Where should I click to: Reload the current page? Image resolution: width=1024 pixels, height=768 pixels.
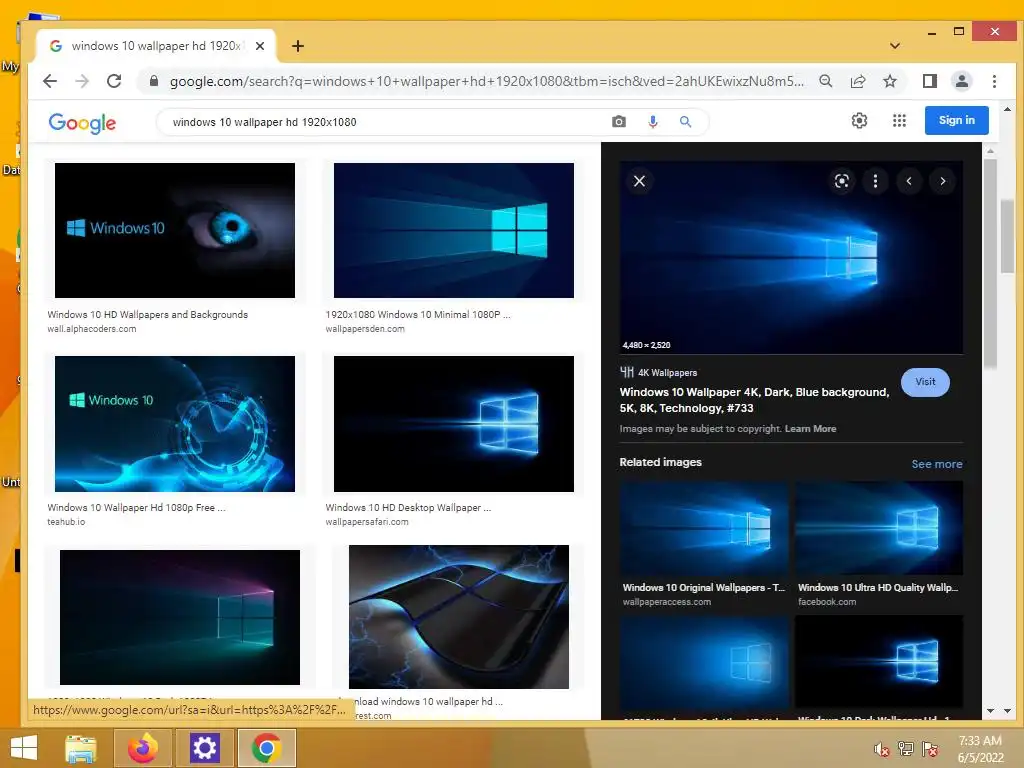pyautogui.click(x=114, y=82)
